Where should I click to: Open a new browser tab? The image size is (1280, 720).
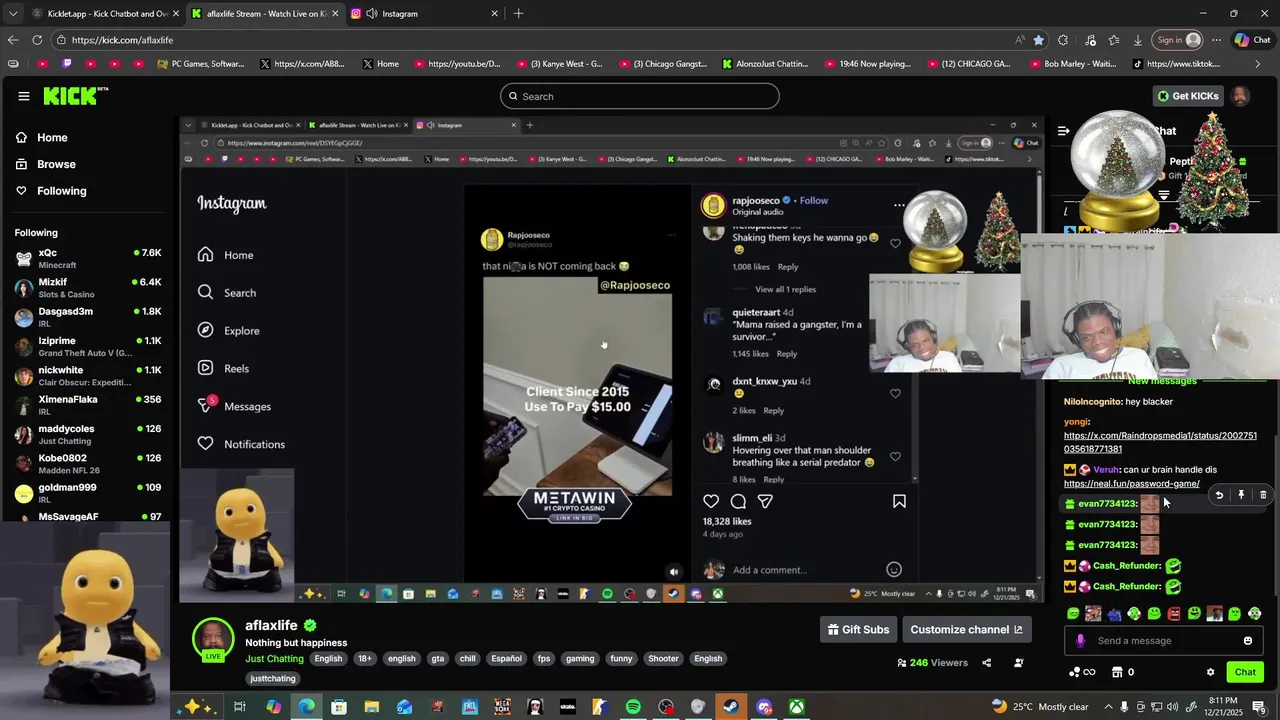tap(518, 14)
